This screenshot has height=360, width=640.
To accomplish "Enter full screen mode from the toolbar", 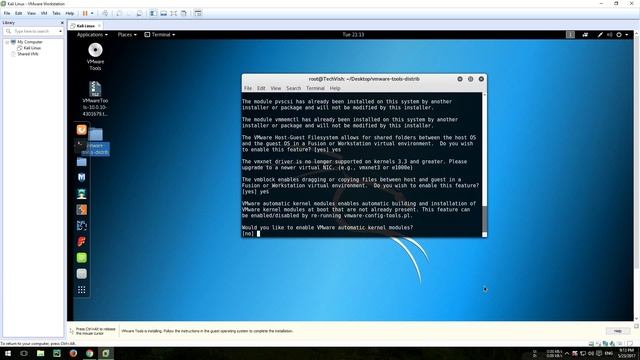I will coord(173,13).
